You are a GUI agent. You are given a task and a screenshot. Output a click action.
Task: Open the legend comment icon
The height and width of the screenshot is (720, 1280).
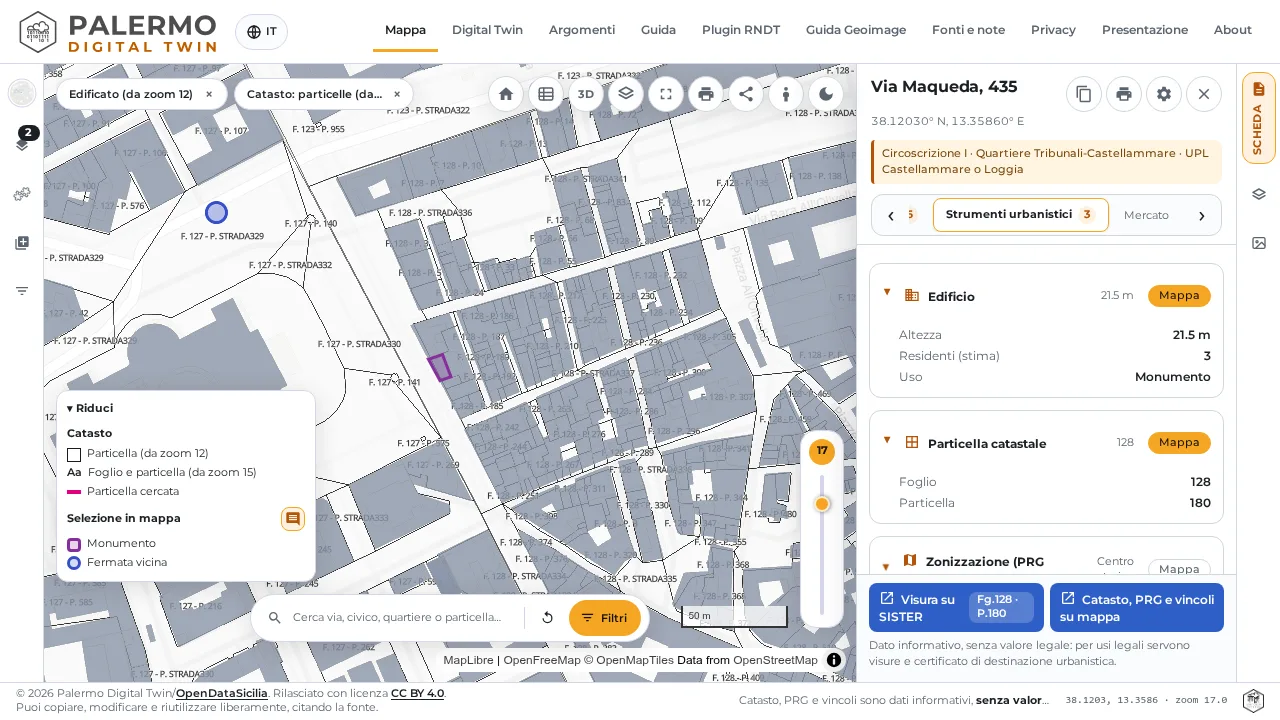(293, 519)
